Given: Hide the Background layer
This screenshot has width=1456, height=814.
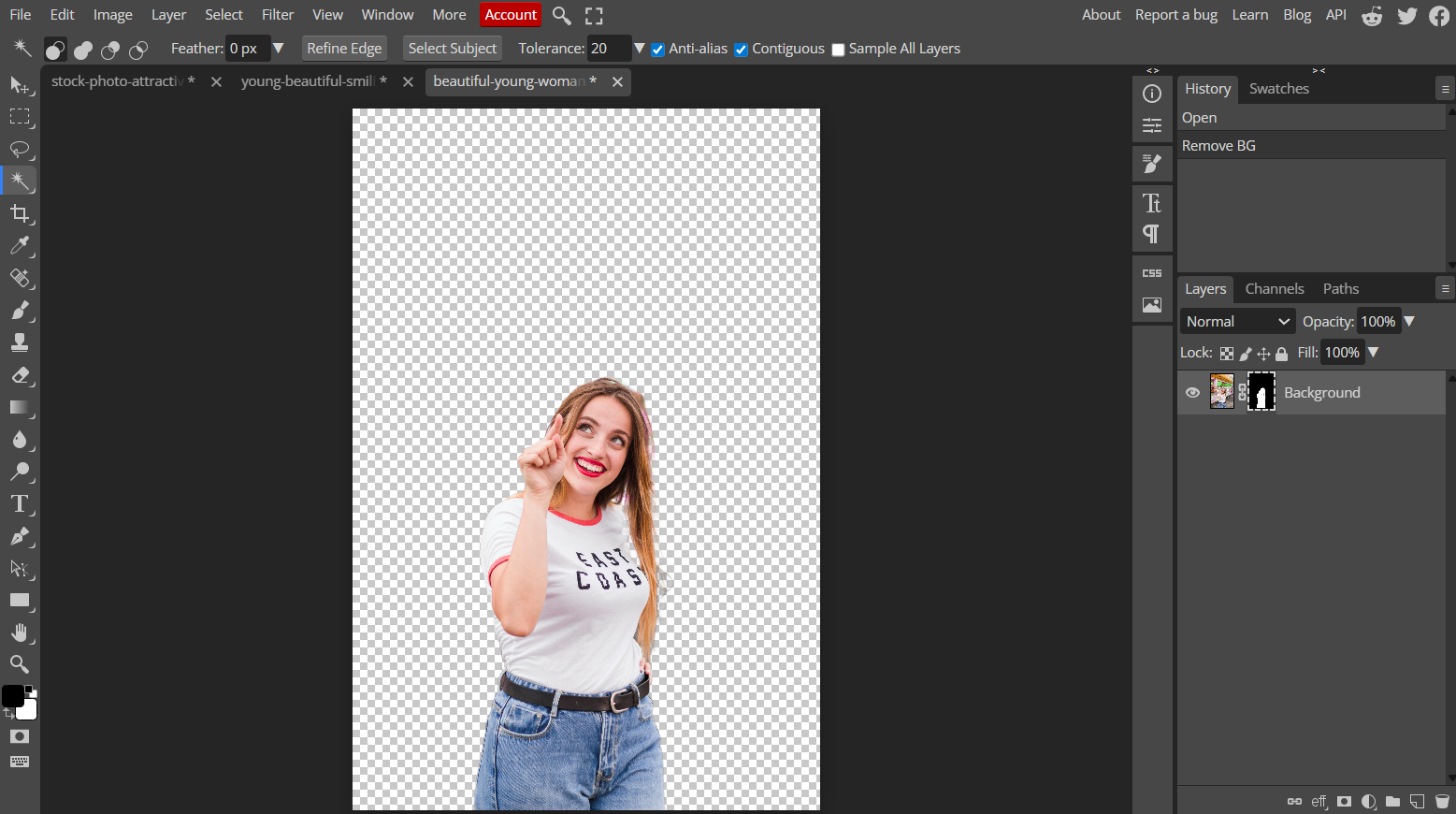Looking at the screenshot, I should [x=1192, y=392].
